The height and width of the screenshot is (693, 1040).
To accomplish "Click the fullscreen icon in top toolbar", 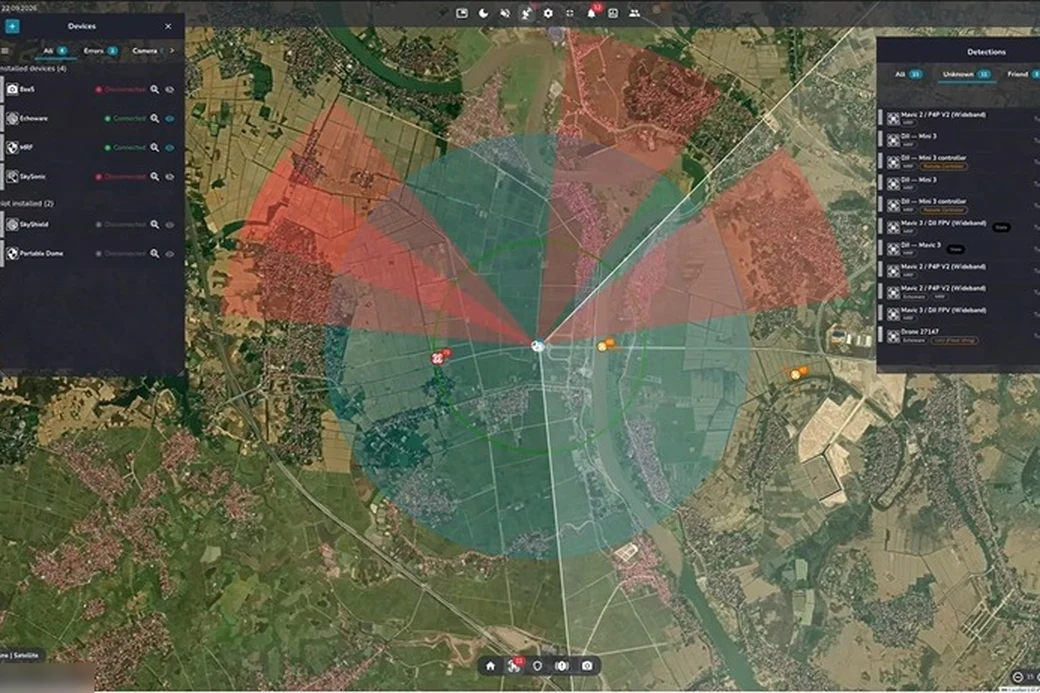I will point(569,13).
